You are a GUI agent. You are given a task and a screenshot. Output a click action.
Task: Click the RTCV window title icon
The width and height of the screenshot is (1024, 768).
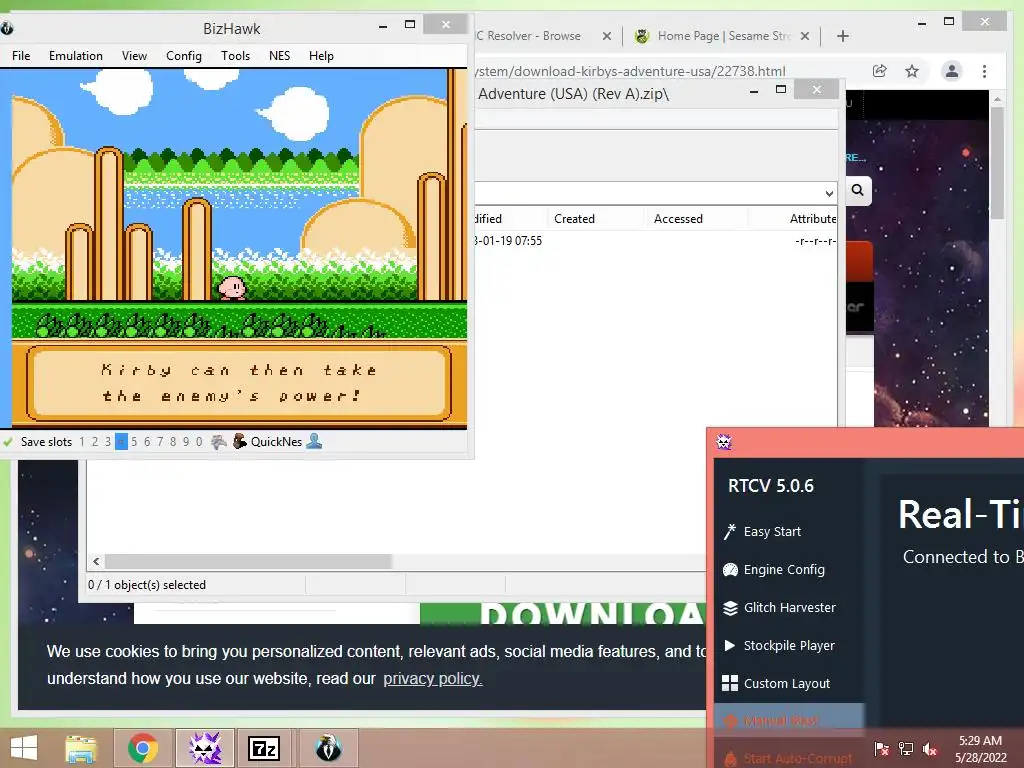[724, 442]
